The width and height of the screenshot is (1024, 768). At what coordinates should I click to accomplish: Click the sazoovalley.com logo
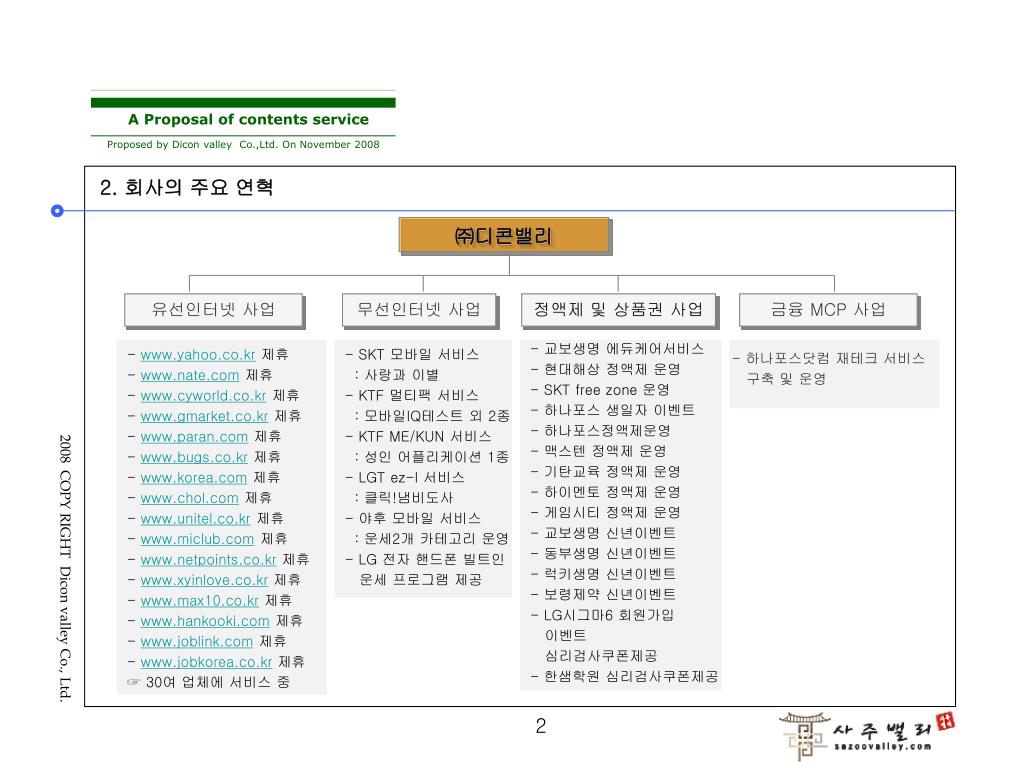point(867,737)
